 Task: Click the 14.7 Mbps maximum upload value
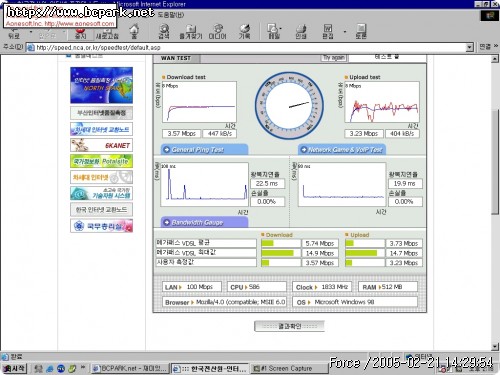[x=404, y=253]
